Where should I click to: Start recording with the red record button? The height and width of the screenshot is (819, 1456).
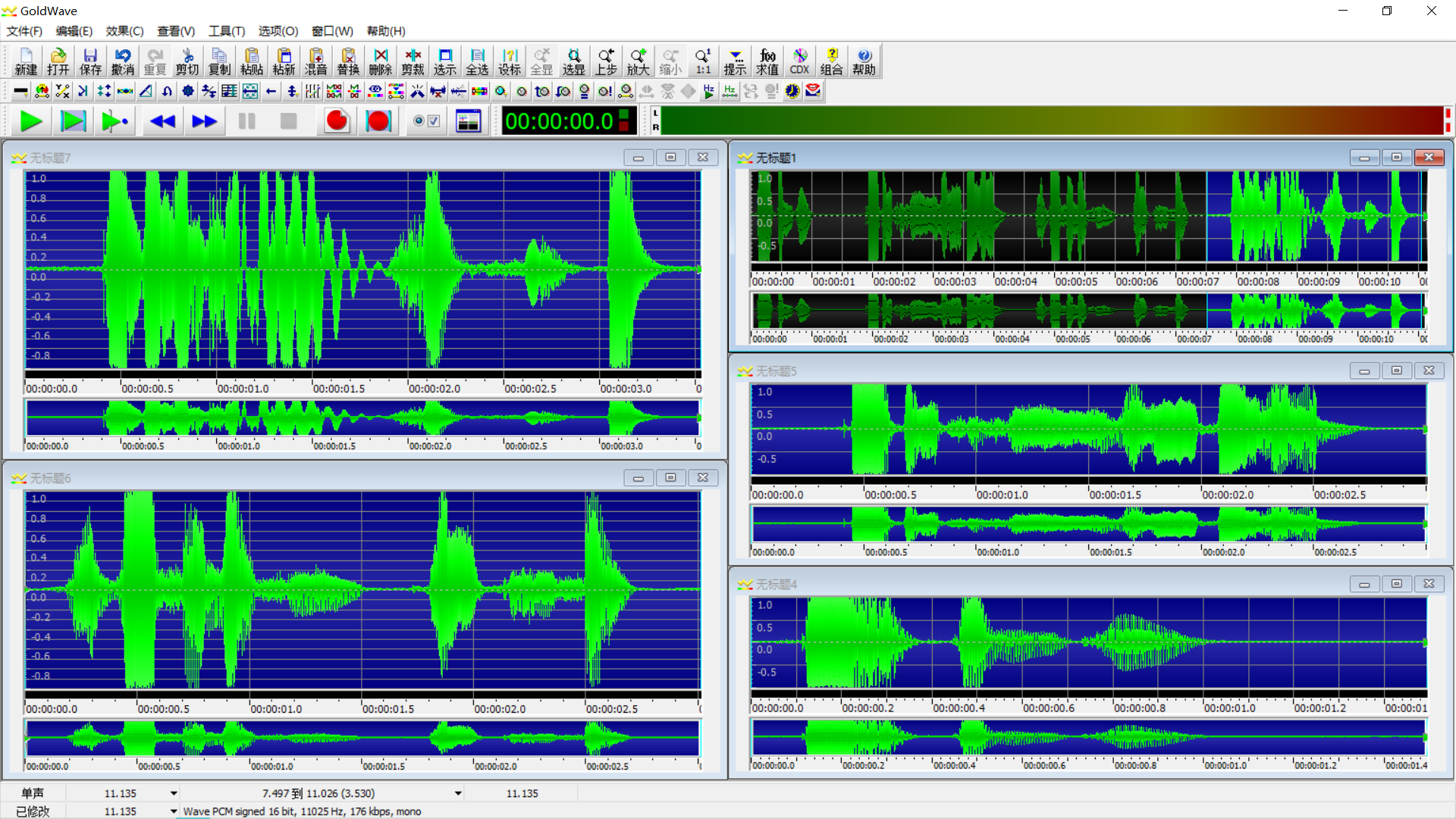(337, 121)
